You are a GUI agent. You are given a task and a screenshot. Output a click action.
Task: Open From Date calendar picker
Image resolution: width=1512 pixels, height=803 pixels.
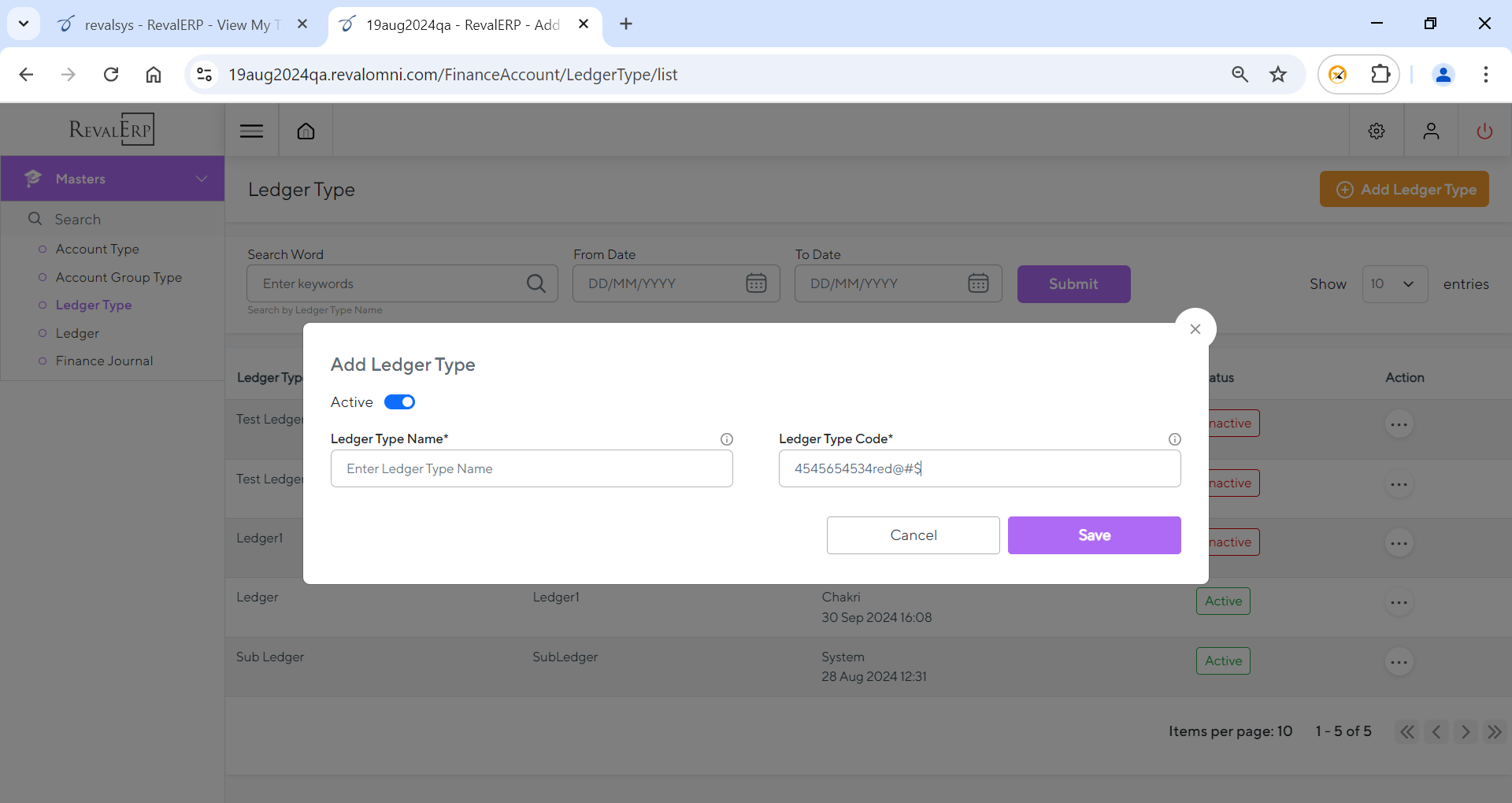tap(755, 283)
